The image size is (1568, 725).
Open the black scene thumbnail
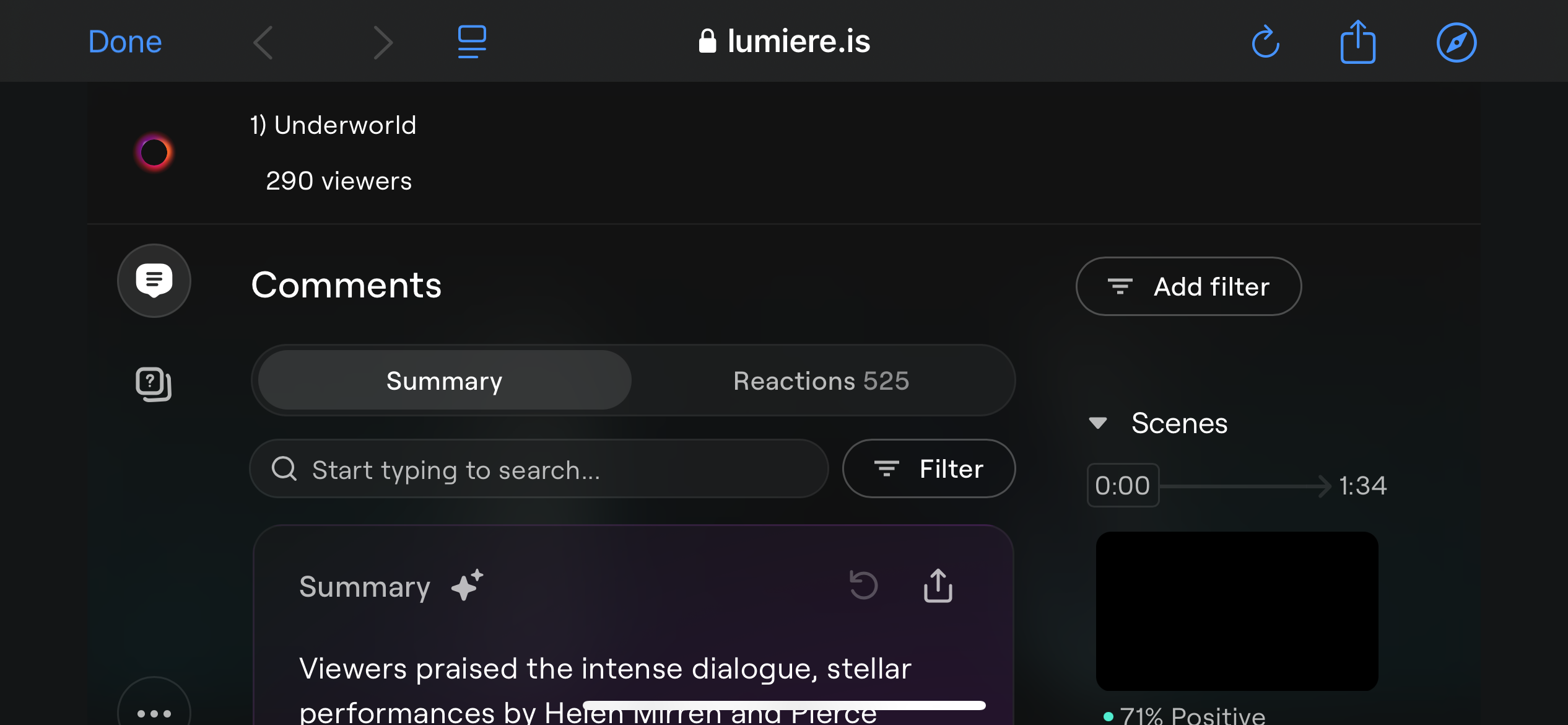pos(1237,611)
